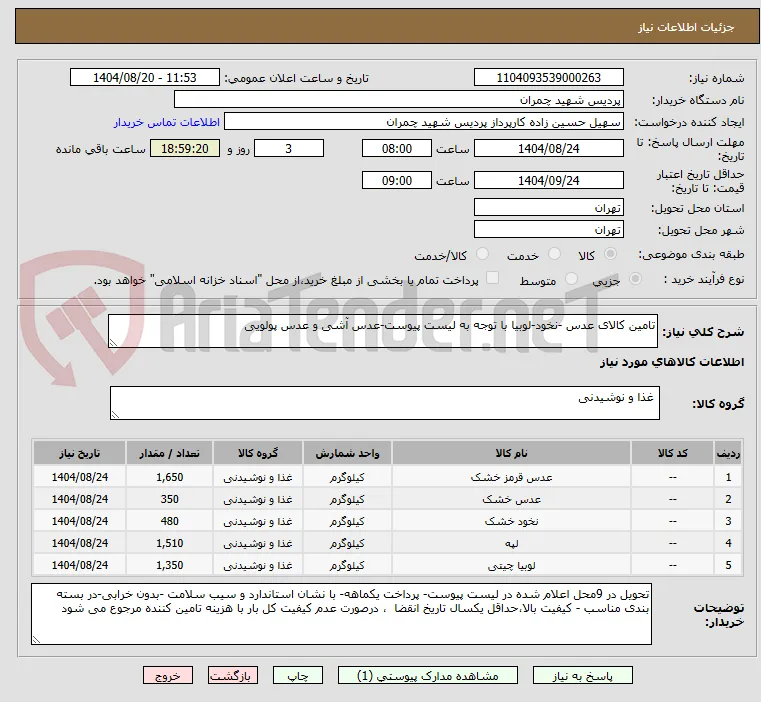
Task: Click the پاسخ به نیاز button
Action: pyautogui.click(x=582, y=676)
